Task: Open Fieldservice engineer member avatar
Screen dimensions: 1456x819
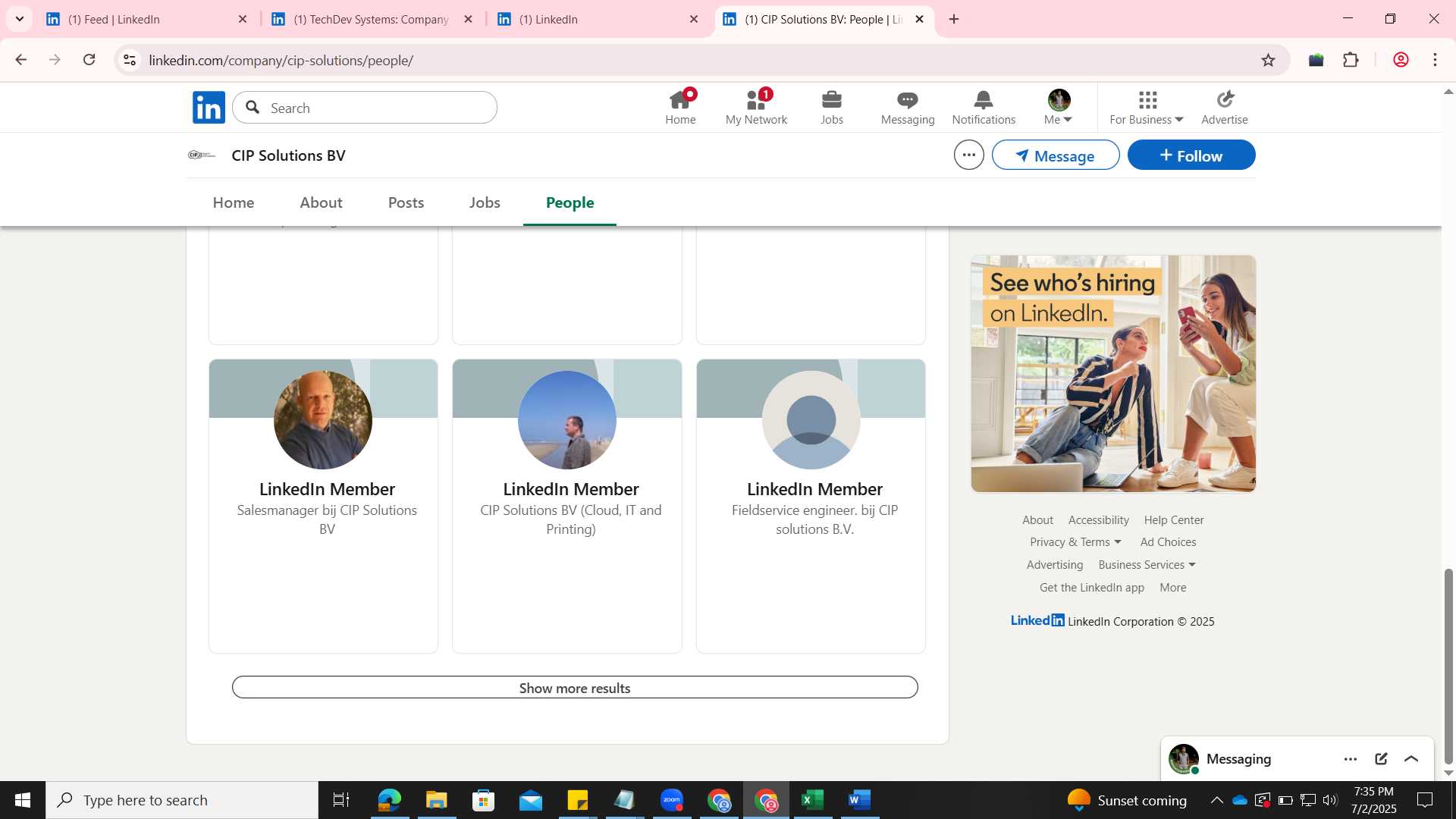Action: [x=811, y=419]
